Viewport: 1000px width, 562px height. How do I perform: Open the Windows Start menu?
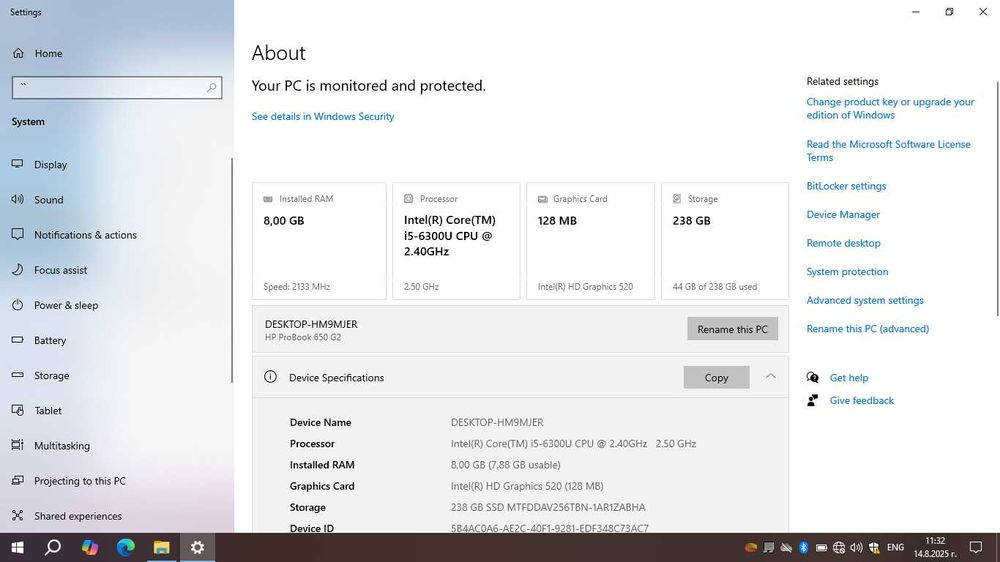(18, 547)
